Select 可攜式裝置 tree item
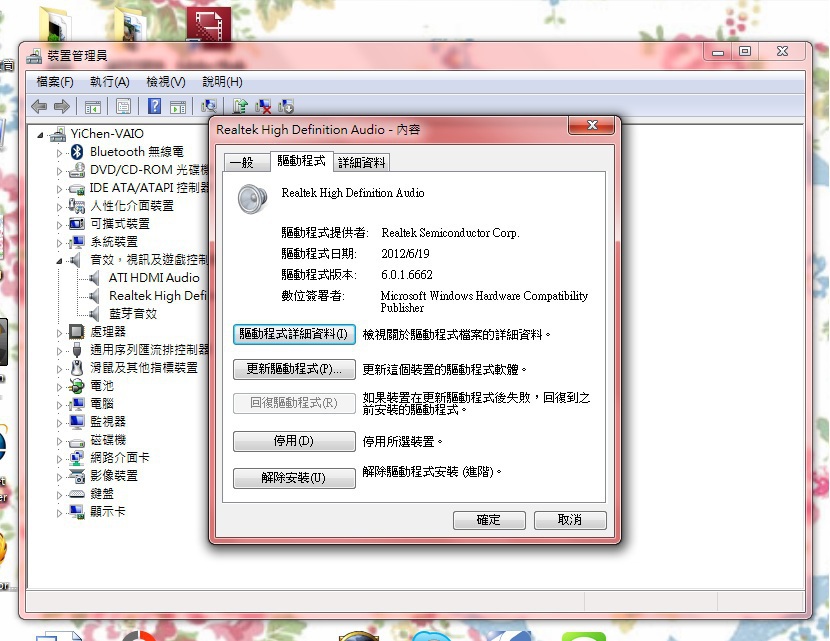Image resolution: width=830 pixels, height=641 pixels. pos(120,224)
